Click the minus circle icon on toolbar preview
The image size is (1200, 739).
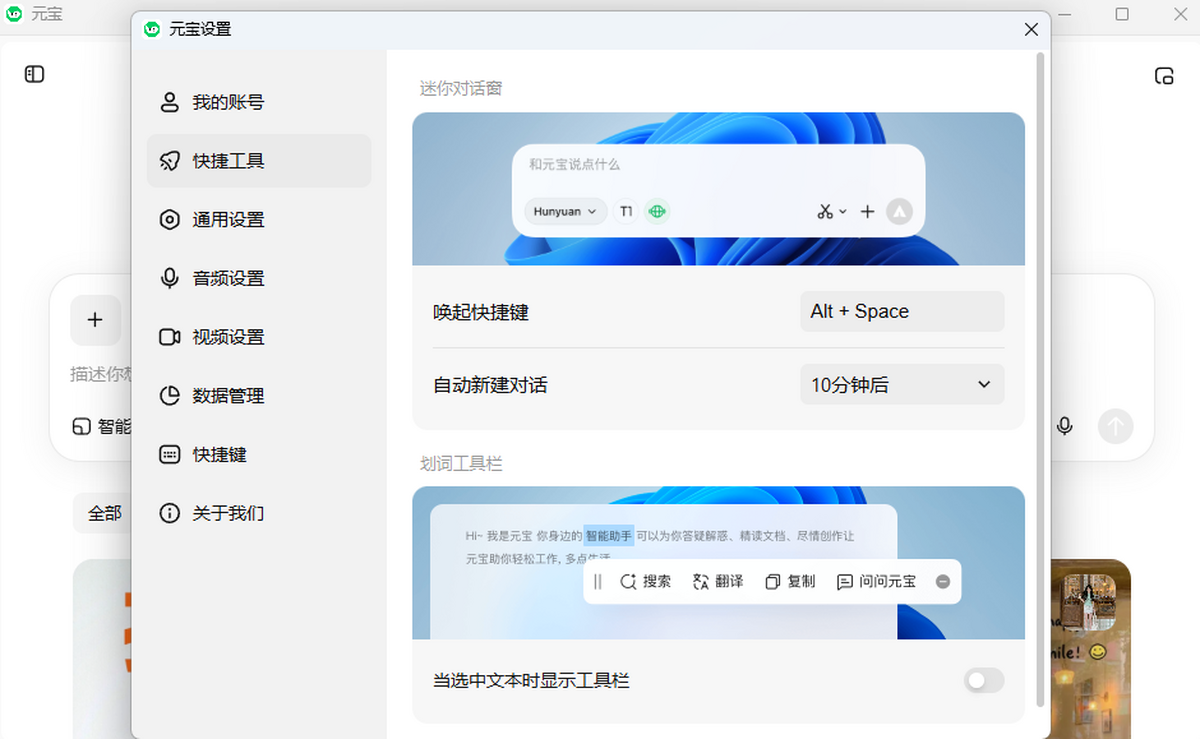pyautogui.click(x=943, y=582)
